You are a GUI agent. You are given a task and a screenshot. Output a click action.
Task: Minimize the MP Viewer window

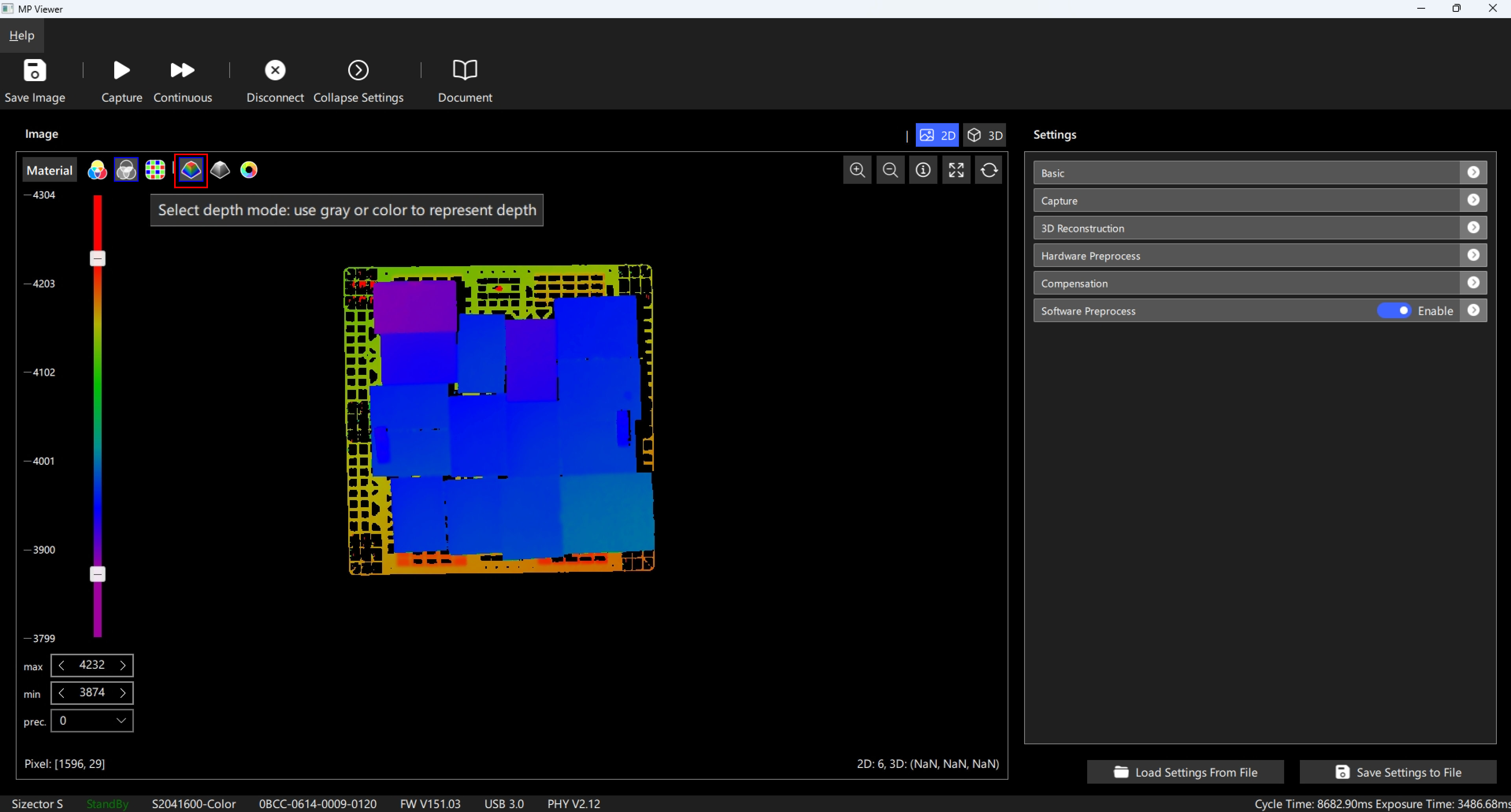[x=1421, y=8]
